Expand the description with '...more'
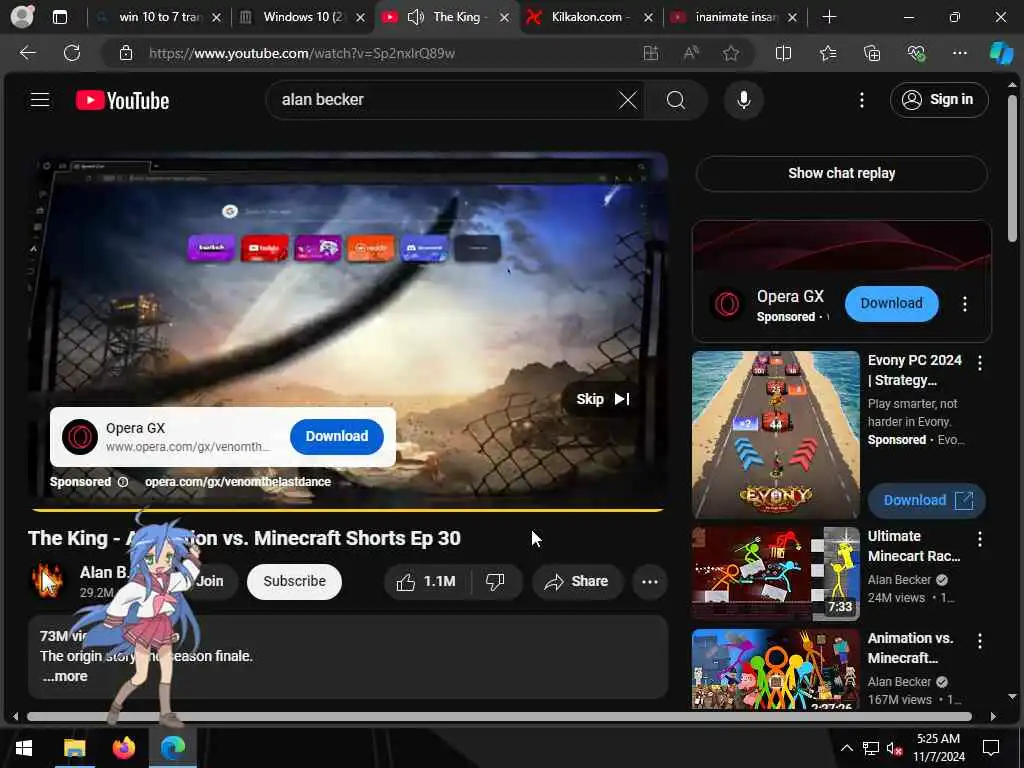Image resolution: width=1024 pixels, height=768 pixels. 65,677
